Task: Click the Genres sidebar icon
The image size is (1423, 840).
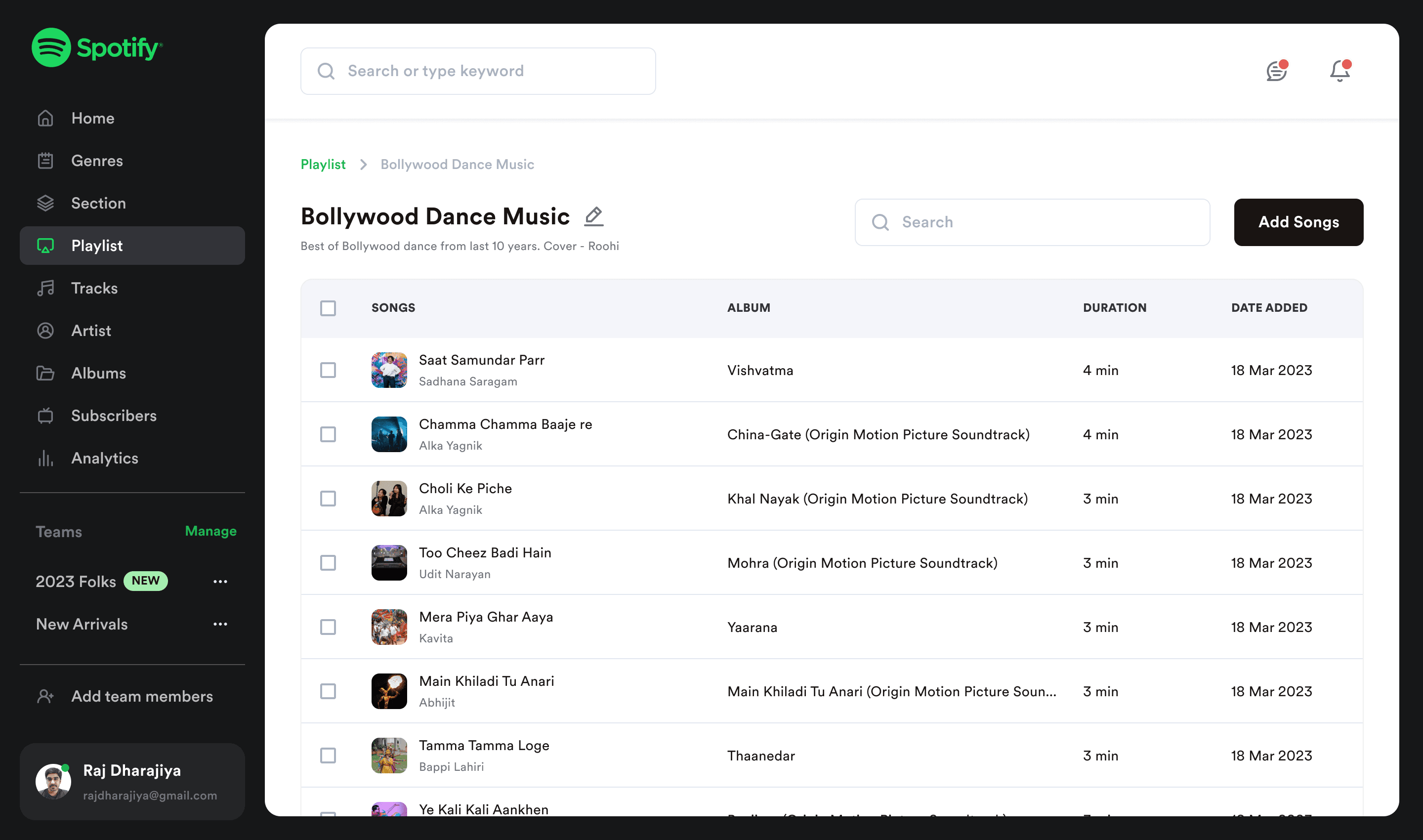Action: pyautogui.click(x=45, y=161)
